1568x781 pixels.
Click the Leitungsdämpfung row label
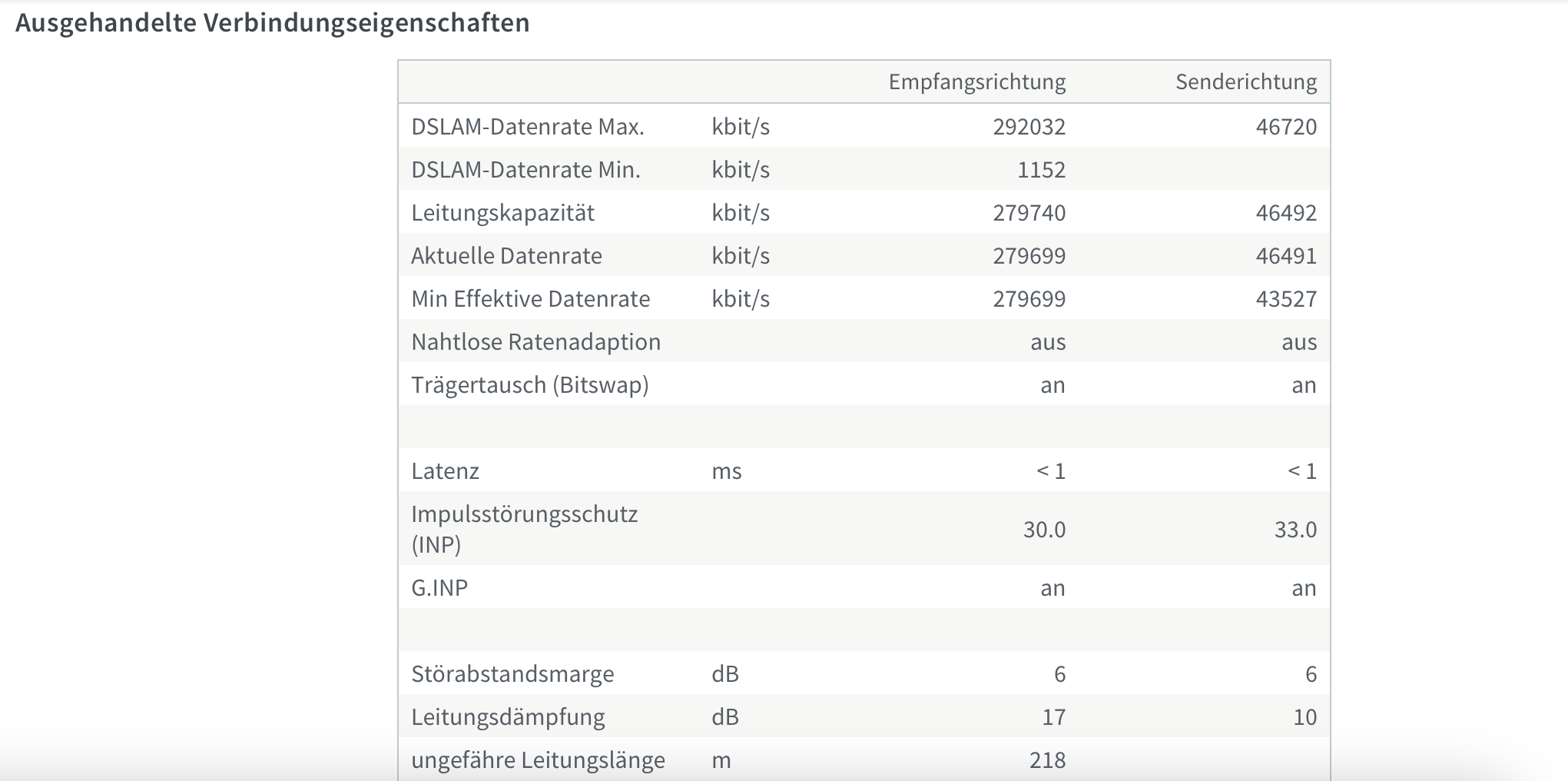tap(508, 716)
